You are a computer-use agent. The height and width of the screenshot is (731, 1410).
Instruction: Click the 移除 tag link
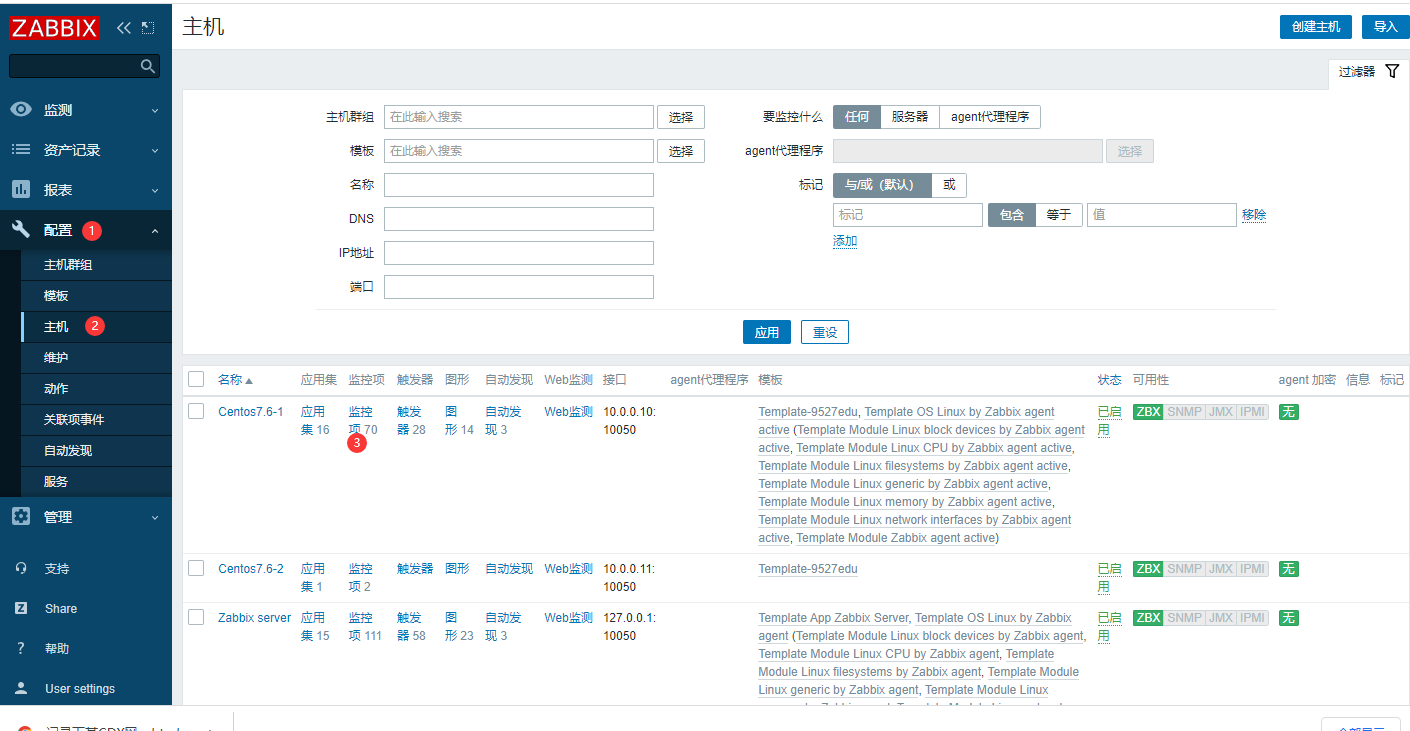pos(1254,215)
